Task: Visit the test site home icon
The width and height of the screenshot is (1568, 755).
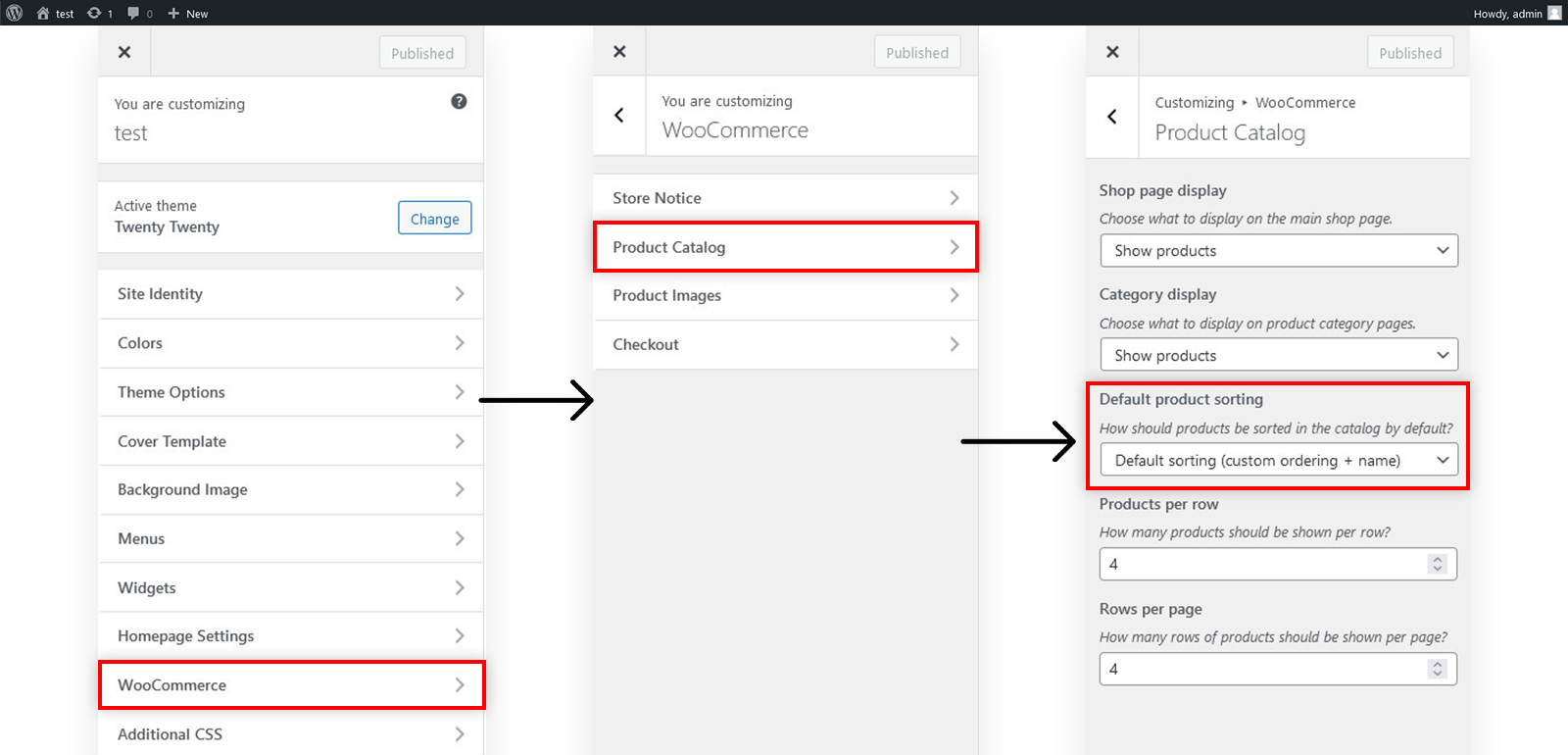Action: (43, 13)
